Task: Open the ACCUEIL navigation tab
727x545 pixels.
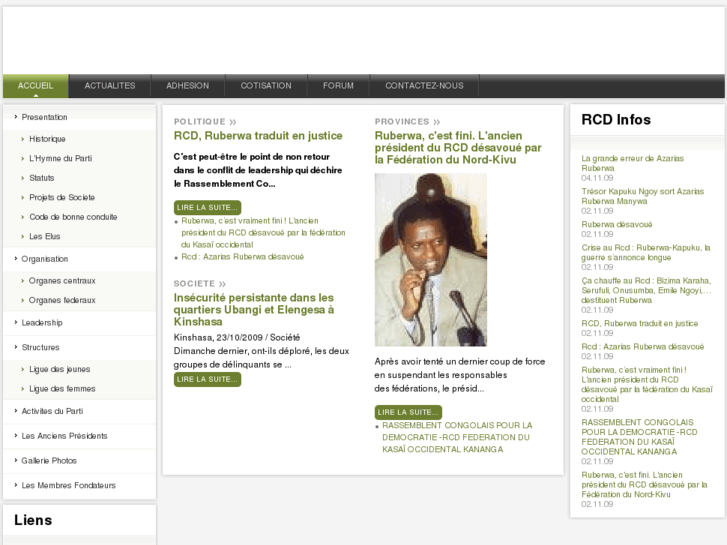Action: coord(36,86)
